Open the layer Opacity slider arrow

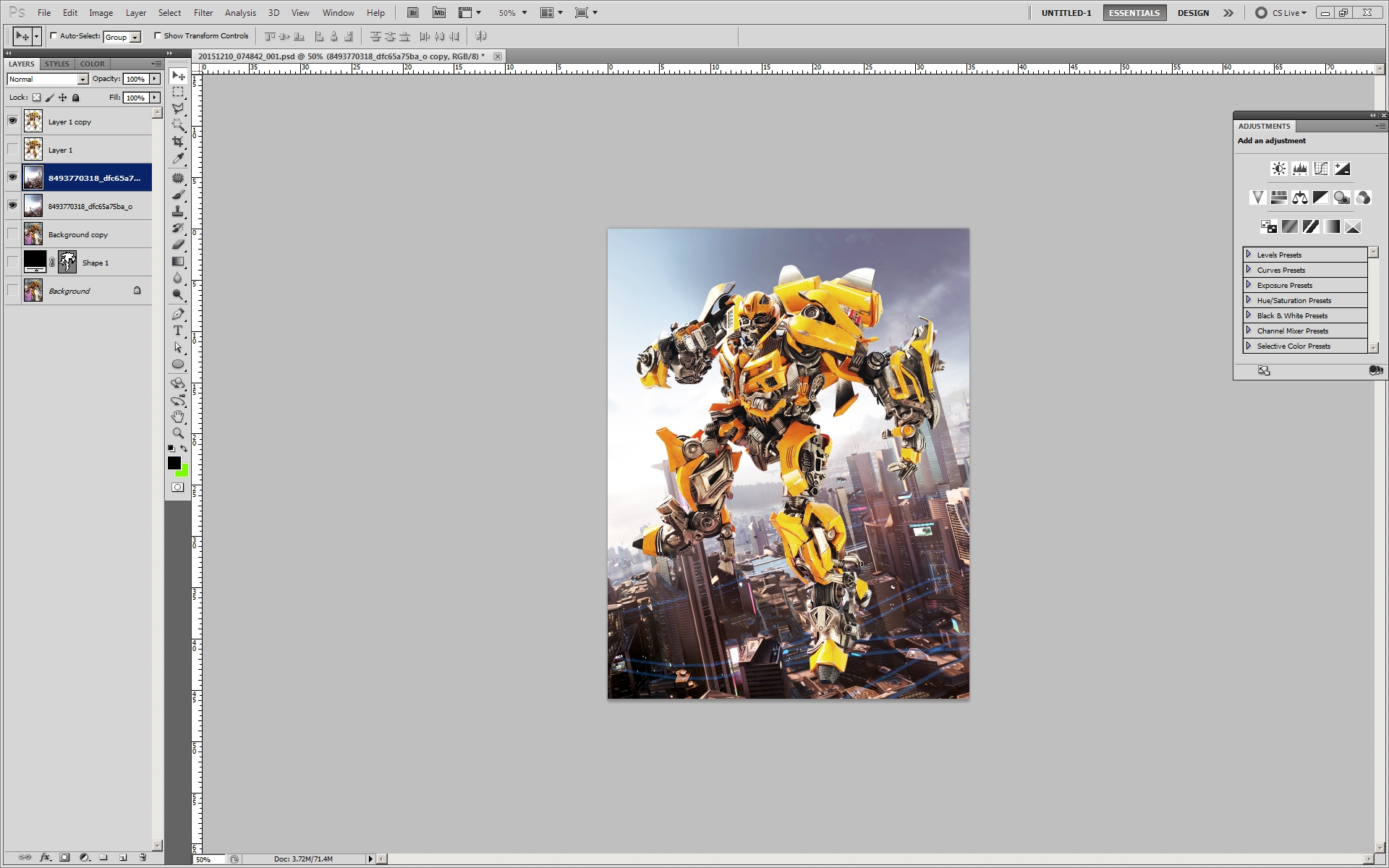[x=155, y=79]
